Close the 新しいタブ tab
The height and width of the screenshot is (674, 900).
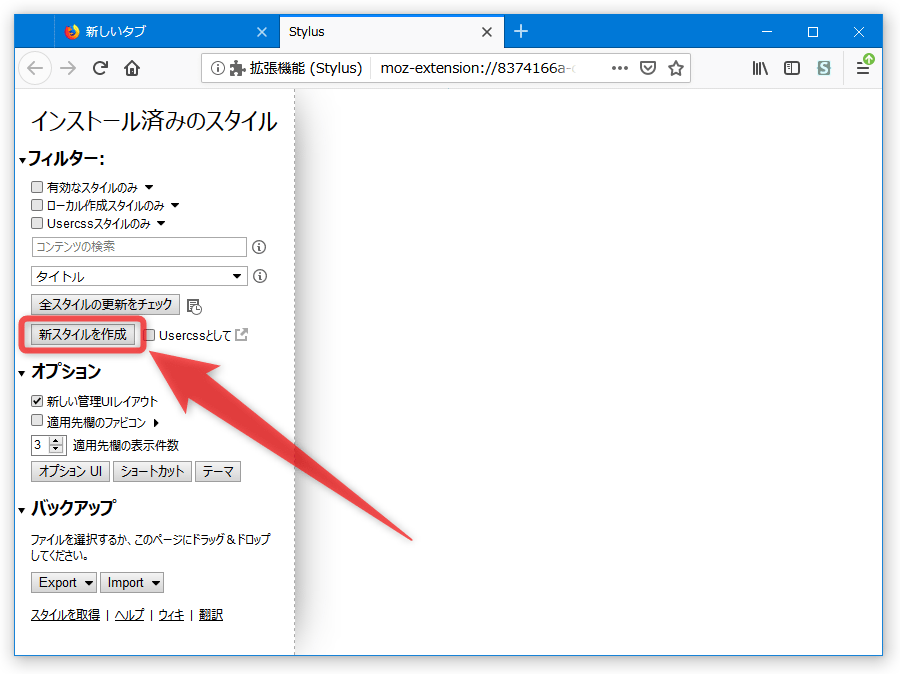[x=262, y=32]
